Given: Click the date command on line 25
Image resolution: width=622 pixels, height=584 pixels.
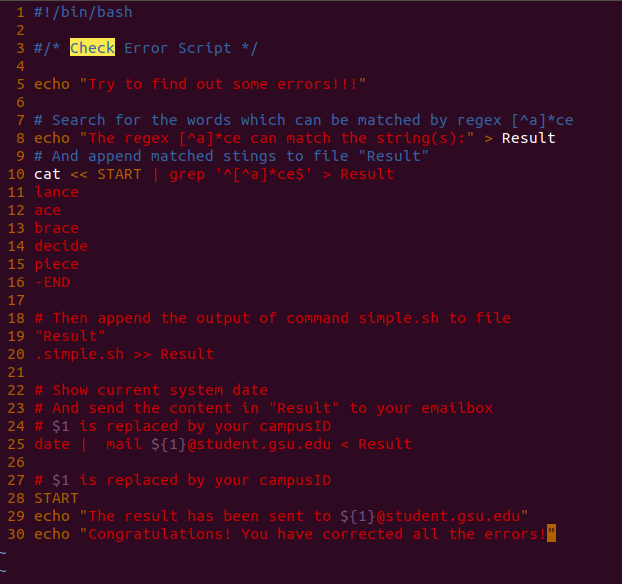Looking at the screenshot, I should 52,444.
